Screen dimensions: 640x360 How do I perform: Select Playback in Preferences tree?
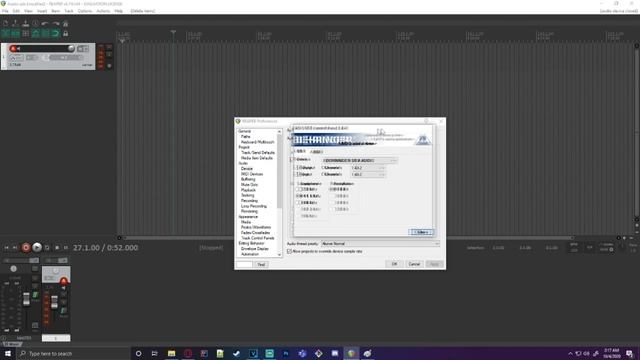[x=248, y=190]
